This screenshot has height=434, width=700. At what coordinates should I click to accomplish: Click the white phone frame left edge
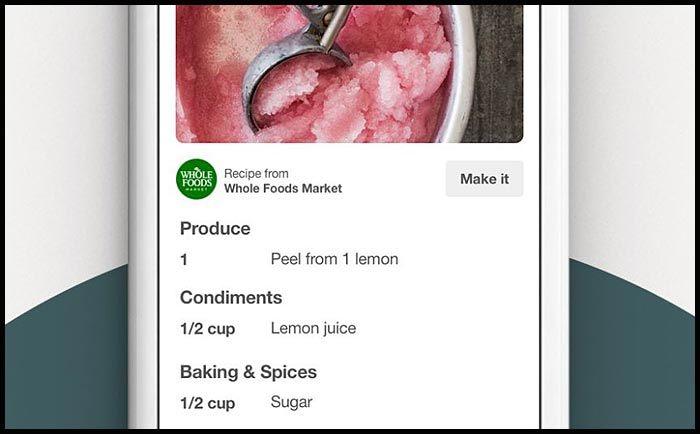coord(143,217)
